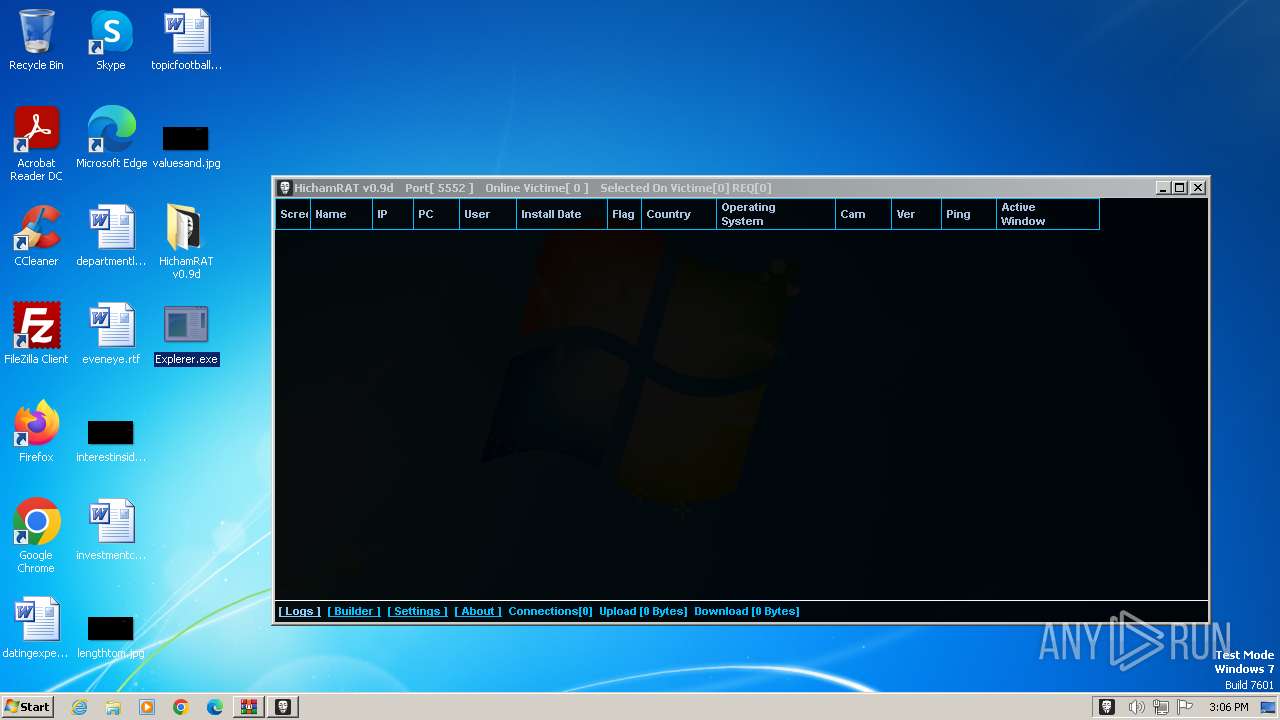Sort by the Ping column header
This screenshot has width=1280, height=720.
point(969,214)
